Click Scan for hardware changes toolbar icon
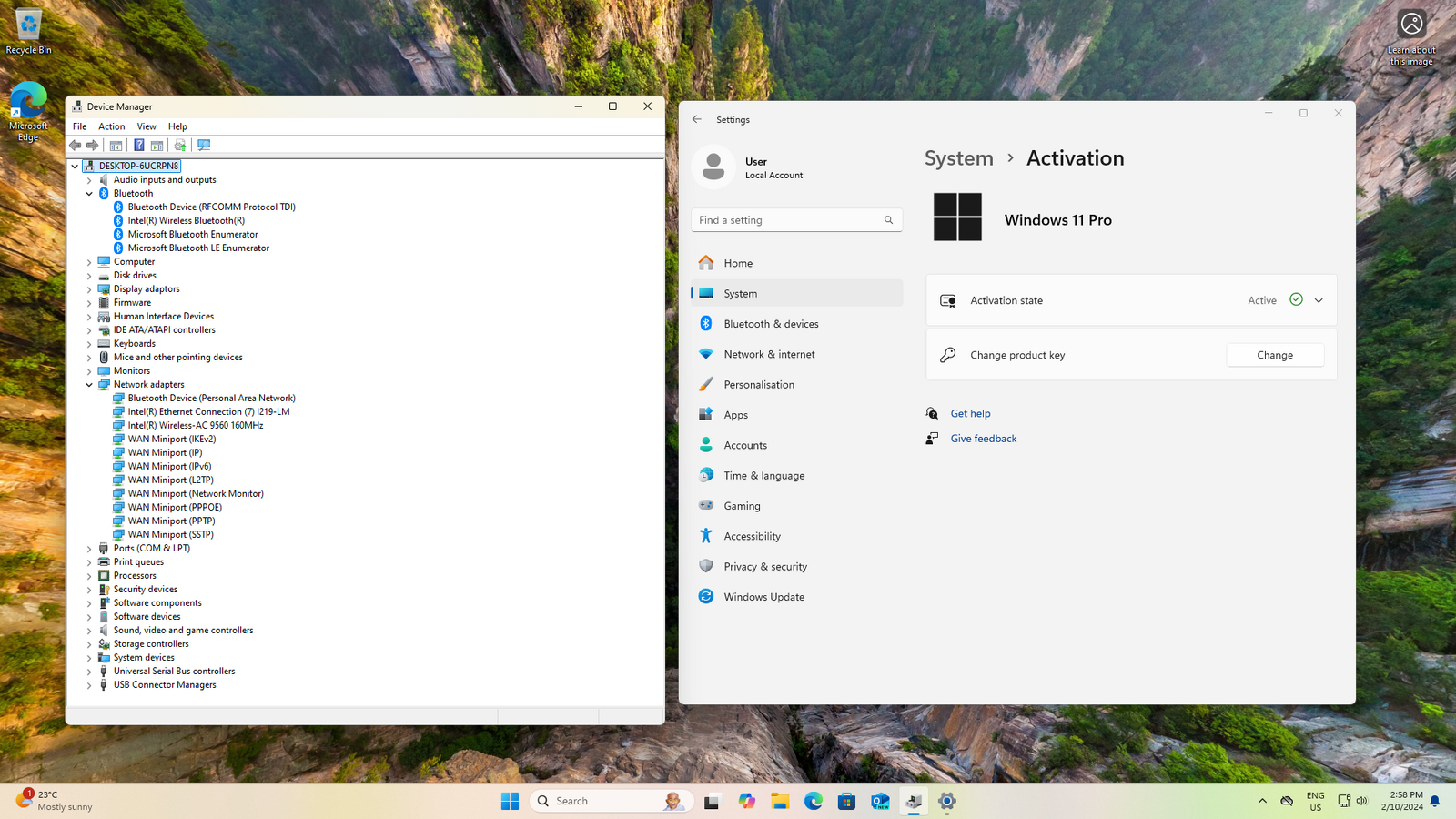Image resolution: width=1456 pixels, height=819 pixels. (x=204, y=146)
